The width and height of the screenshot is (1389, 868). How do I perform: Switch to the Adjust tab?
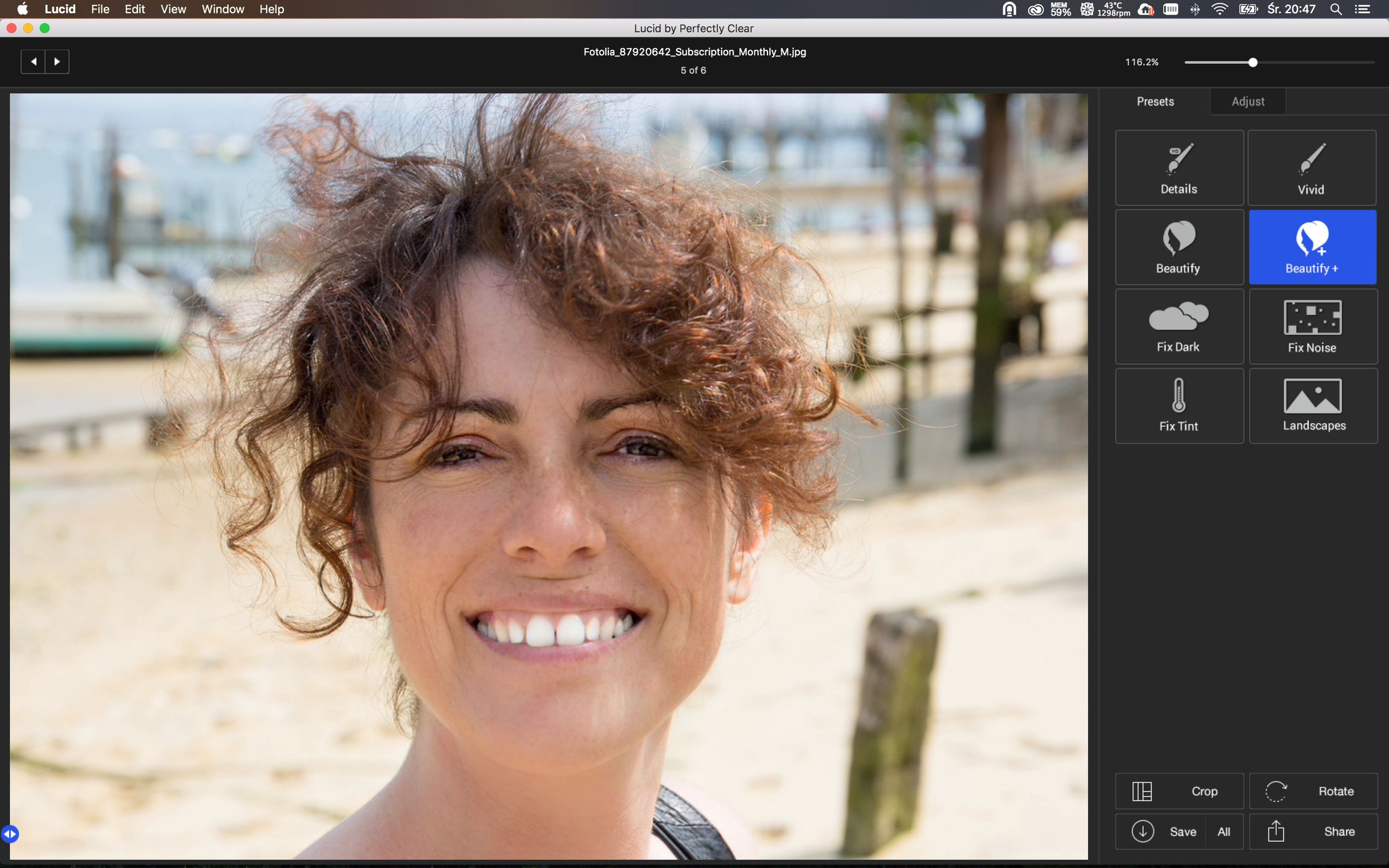1247,101
